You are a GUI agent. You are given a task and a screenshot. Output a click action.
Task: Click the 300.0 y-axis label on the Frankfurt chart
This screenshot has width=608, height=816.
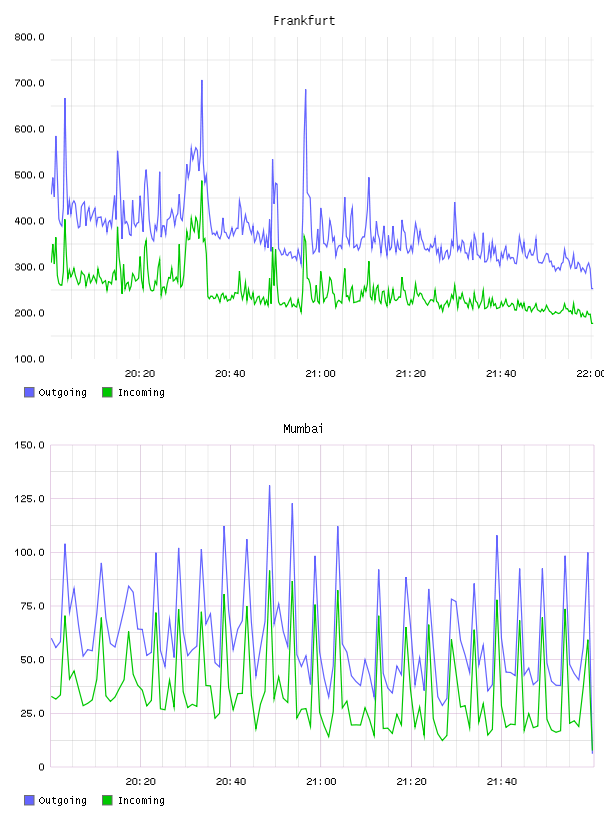[x=29, y=267]
